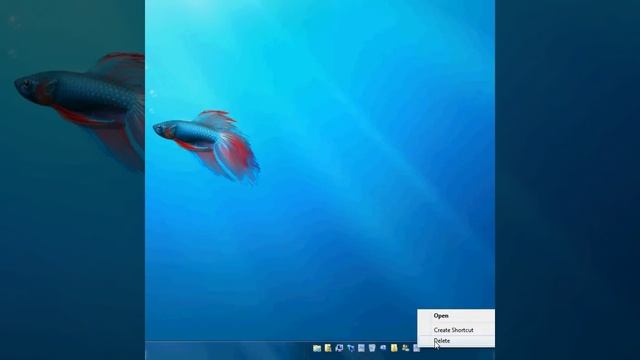640x360 pixels.
Task: Click the open folder icon on taskbar
Action: (317, 348)
